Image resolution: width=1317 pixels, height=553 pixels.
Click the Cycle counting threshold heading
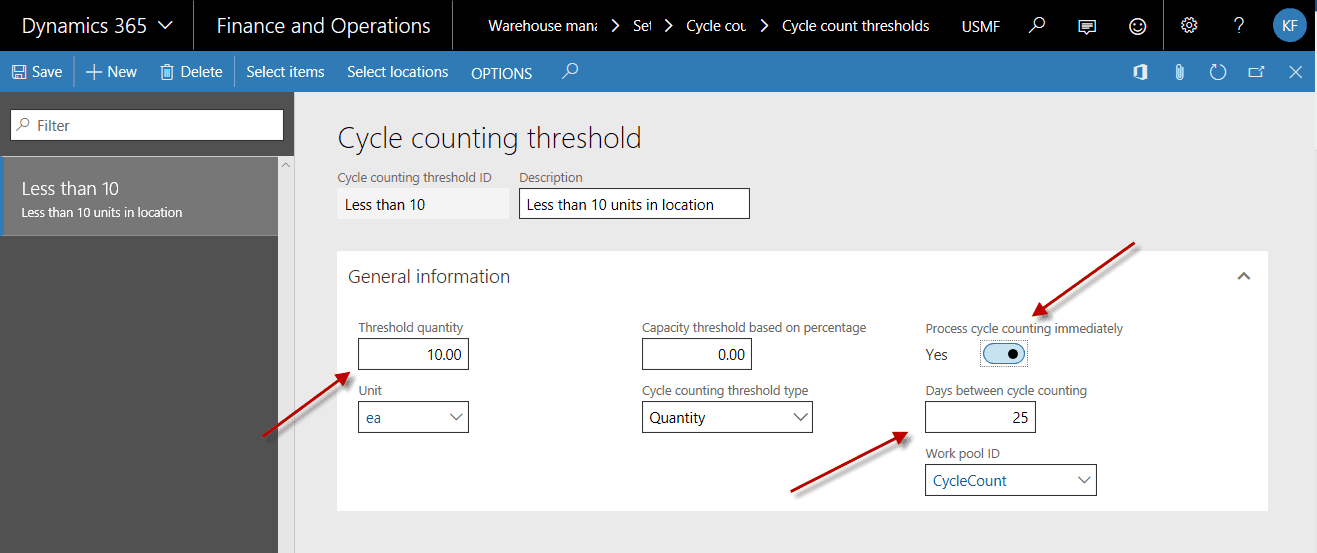[x=490, y=138]
